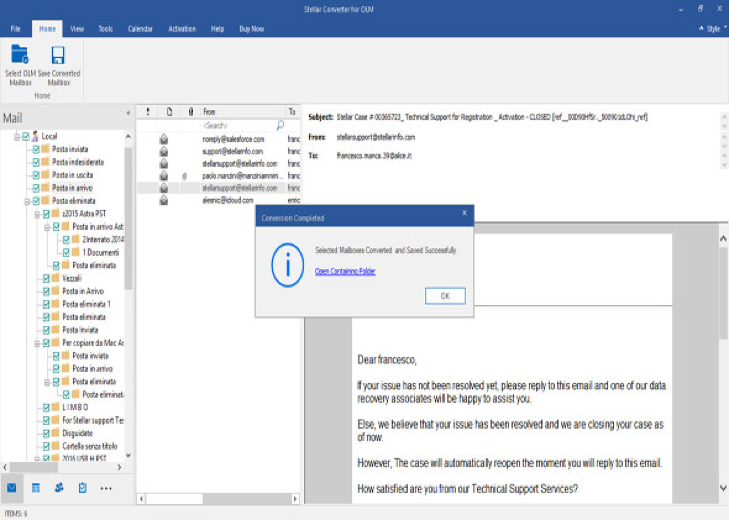
Task: Click the attachment paperclip column header
Action: (191, 112)
